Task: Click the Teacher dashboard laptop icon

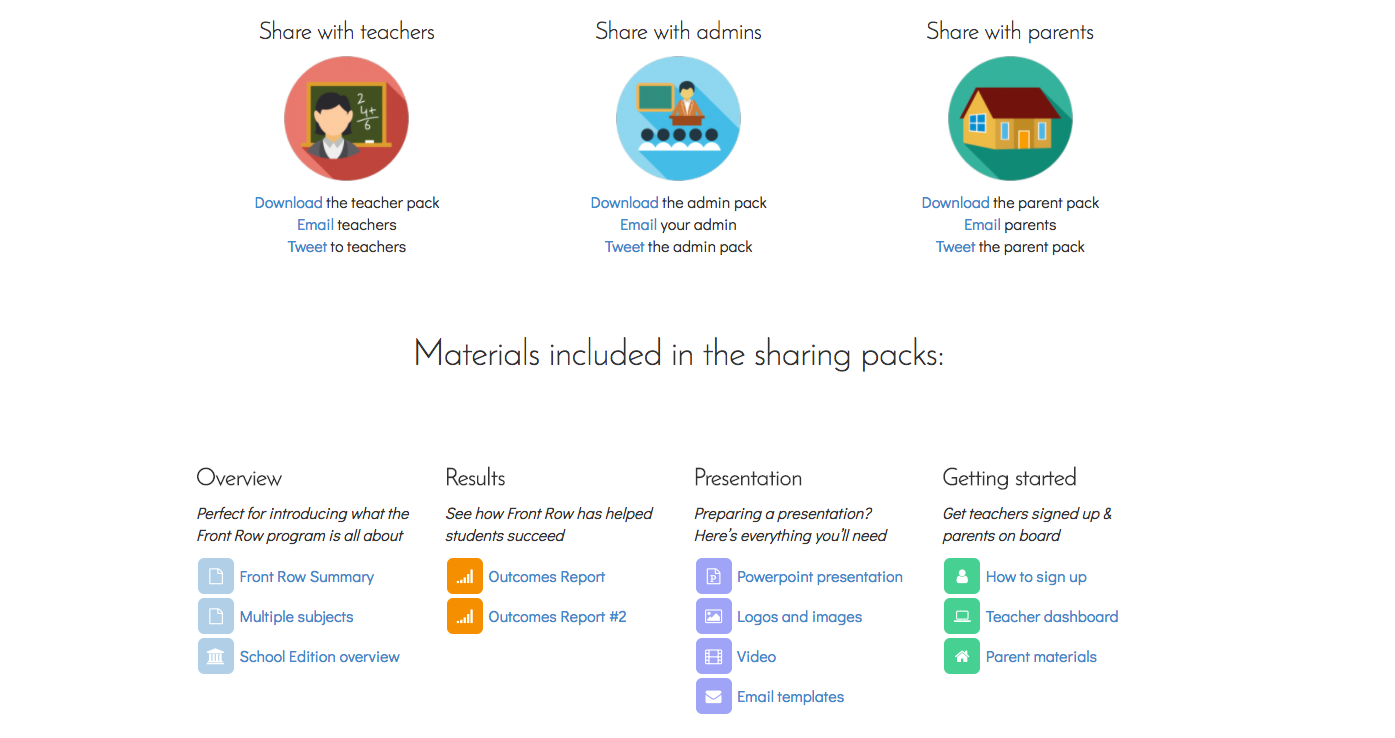Action: 962,616
